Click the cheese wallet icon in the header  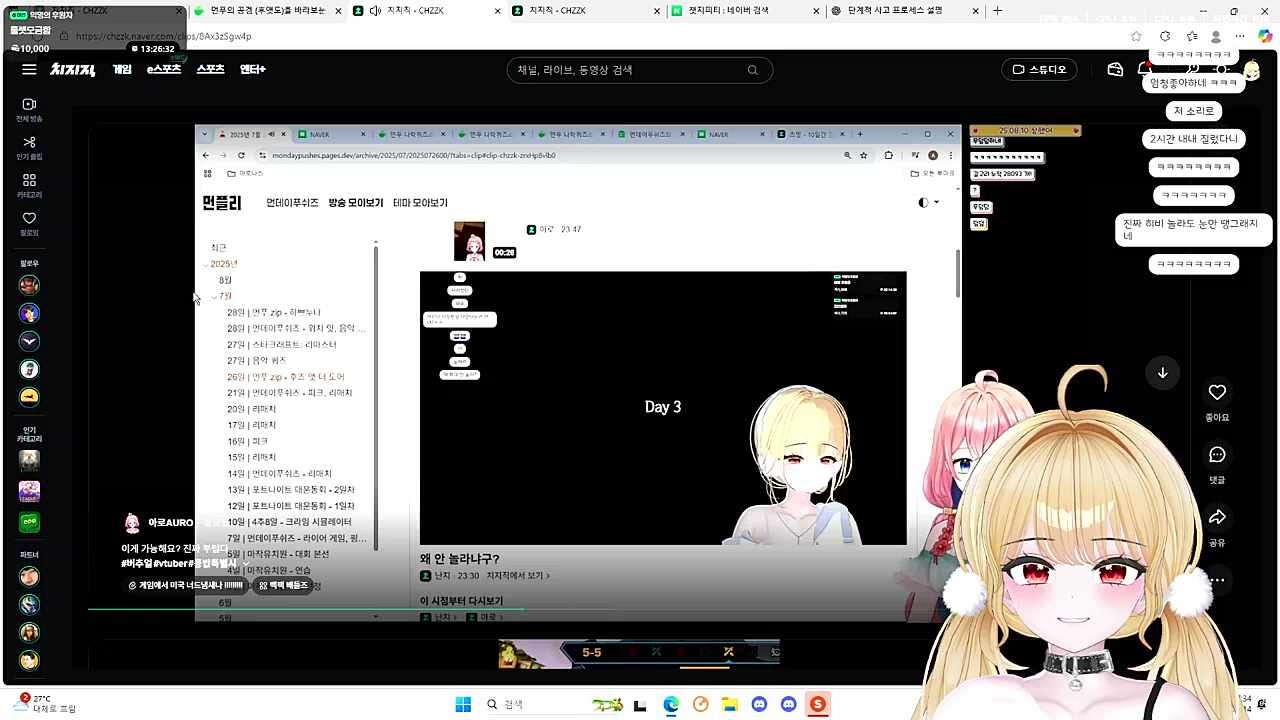pyautogui.click(x=1115, y=70)
